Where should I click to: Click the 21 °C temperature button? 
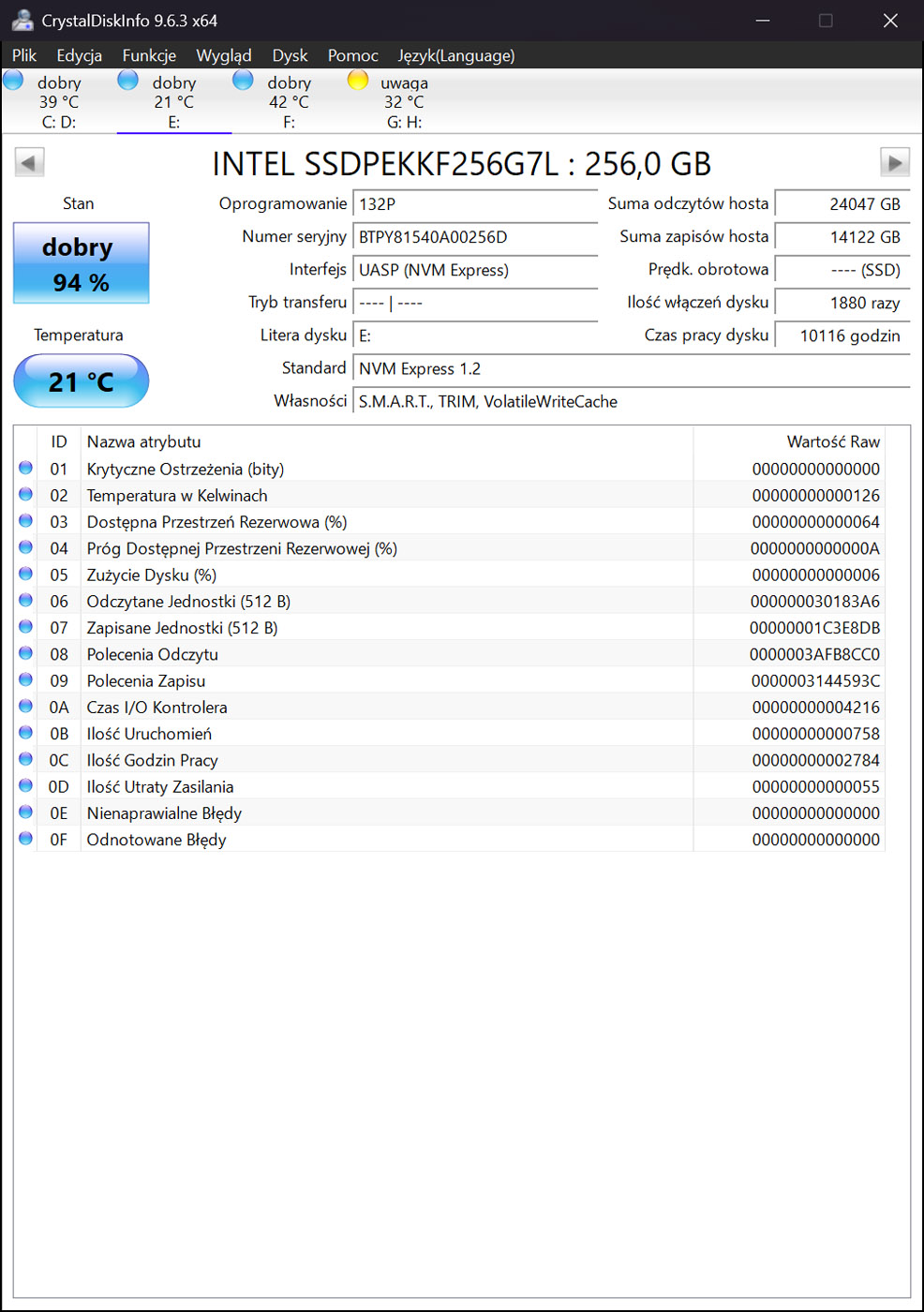tap(82, 380)
